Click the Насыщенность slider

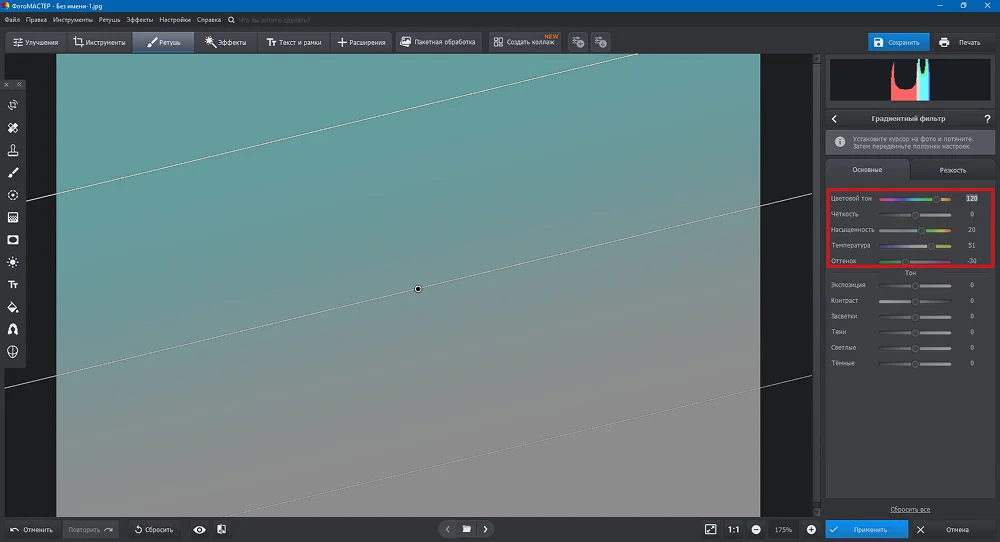(x=915, y=230)
